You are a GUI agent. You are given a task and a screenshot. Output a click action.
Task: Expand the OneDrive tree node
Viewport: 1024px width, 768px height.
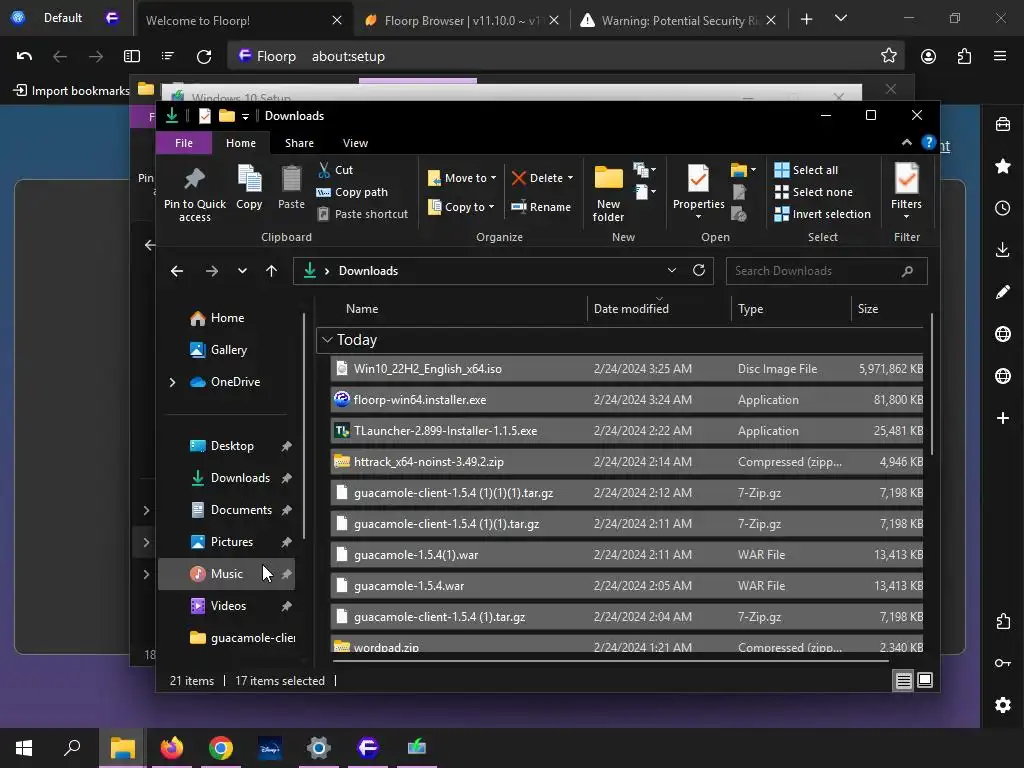[172, 382]
